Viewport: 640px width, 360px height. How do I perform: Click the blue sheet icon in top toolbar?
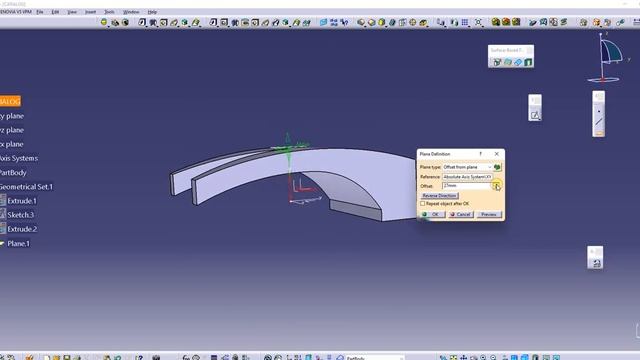[323, 22]
